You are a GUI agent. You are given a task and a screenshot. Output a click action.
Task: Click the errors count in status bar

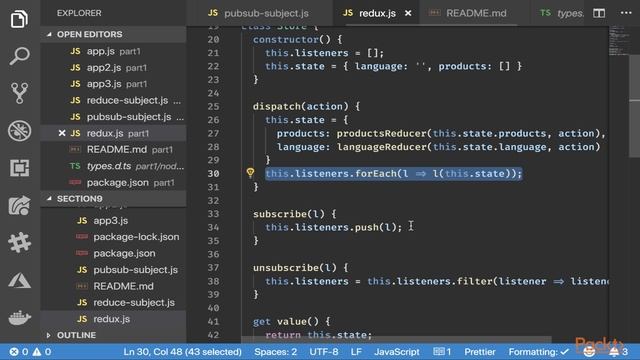pyautogui.click(x=19, y=352)
